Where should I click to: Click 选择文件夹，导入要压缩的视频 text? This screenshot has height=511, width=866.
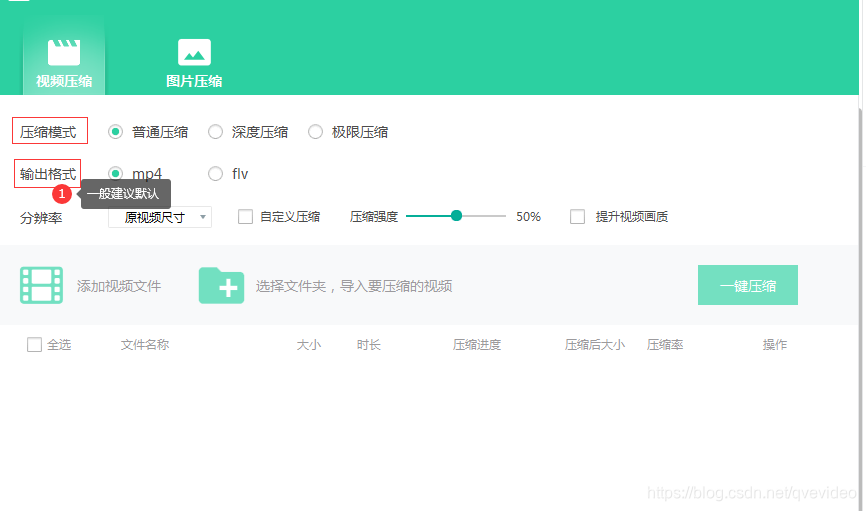pyautogui.click(x=354, y=286)
